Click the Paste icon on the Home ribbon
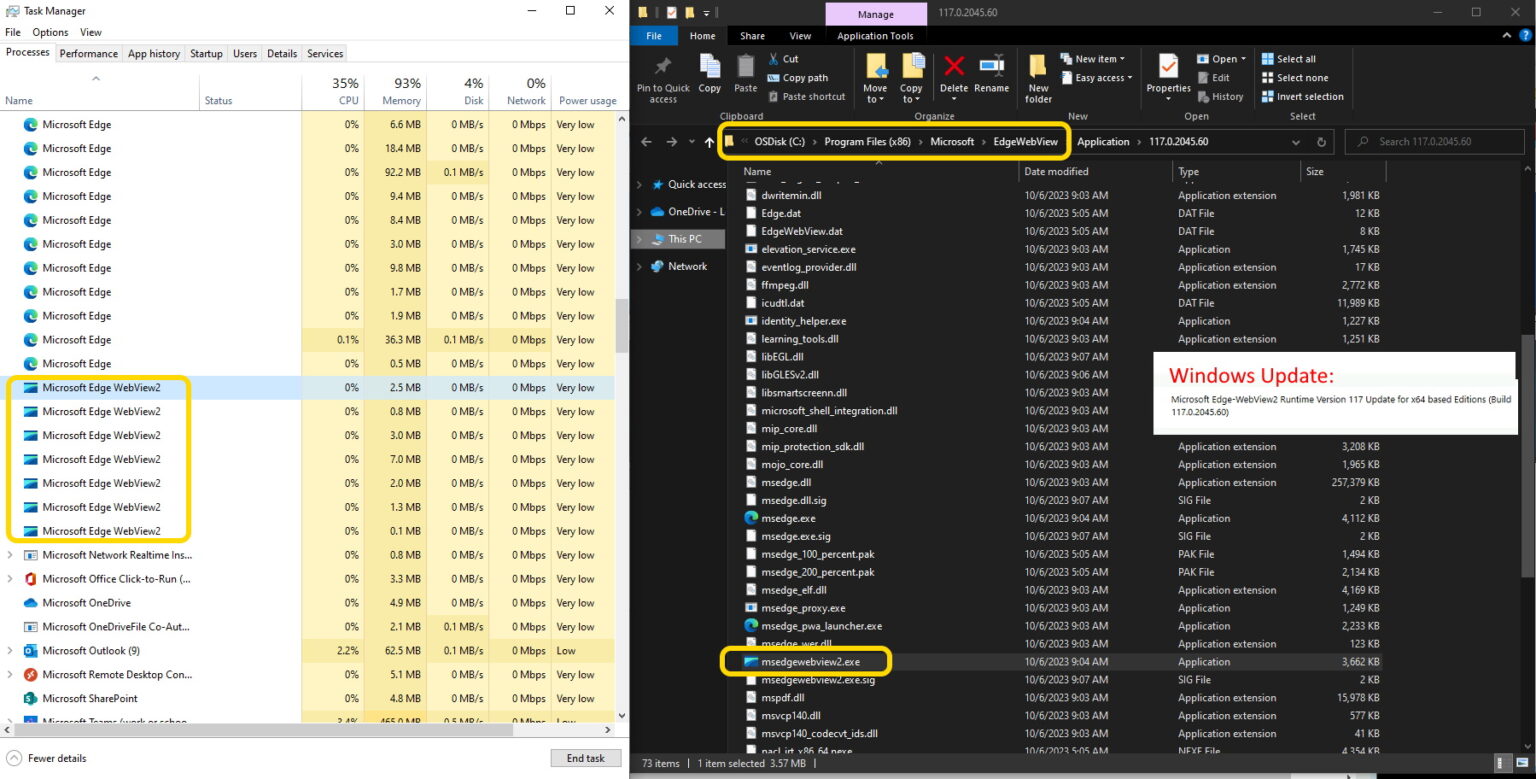 (745, 73)
